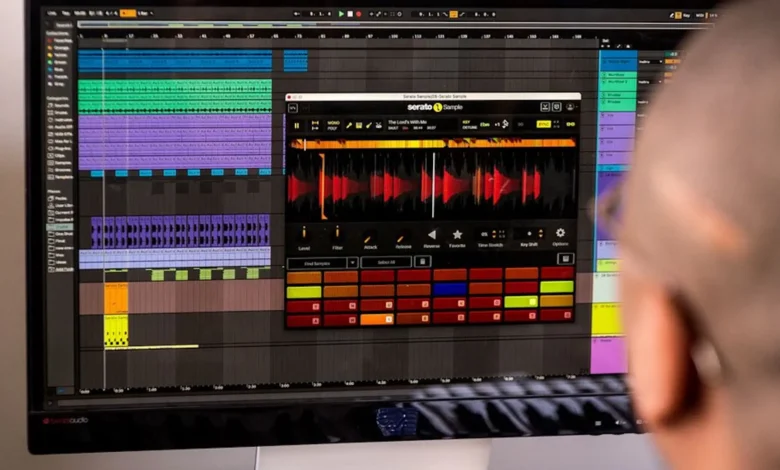This screenshot has width=780, height=470.
Task: Adjust the Key Shift stepper arrows
Action: pyautogui.click(x=541, y=233)
